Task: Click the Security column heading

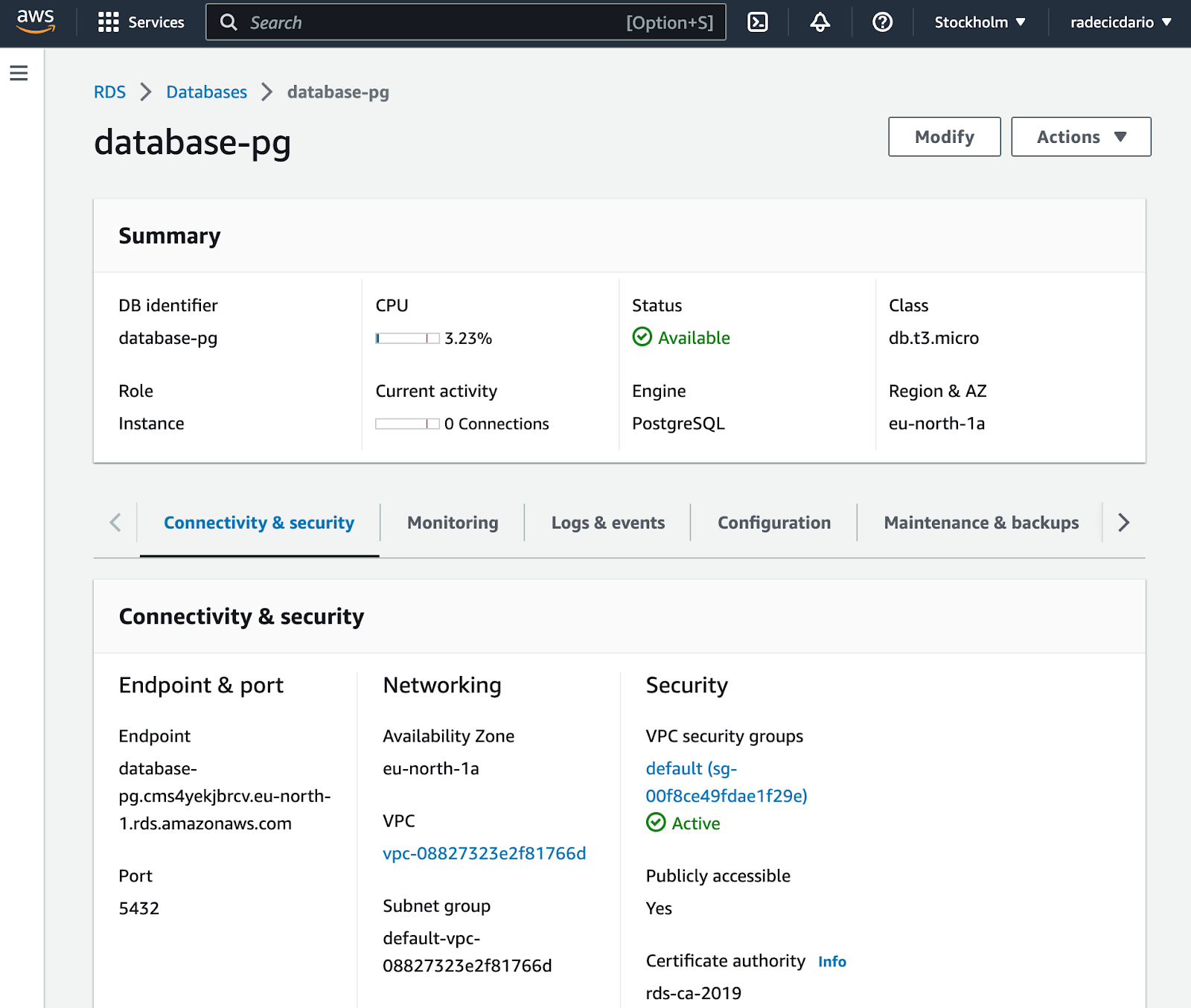Action: [686, 685]
